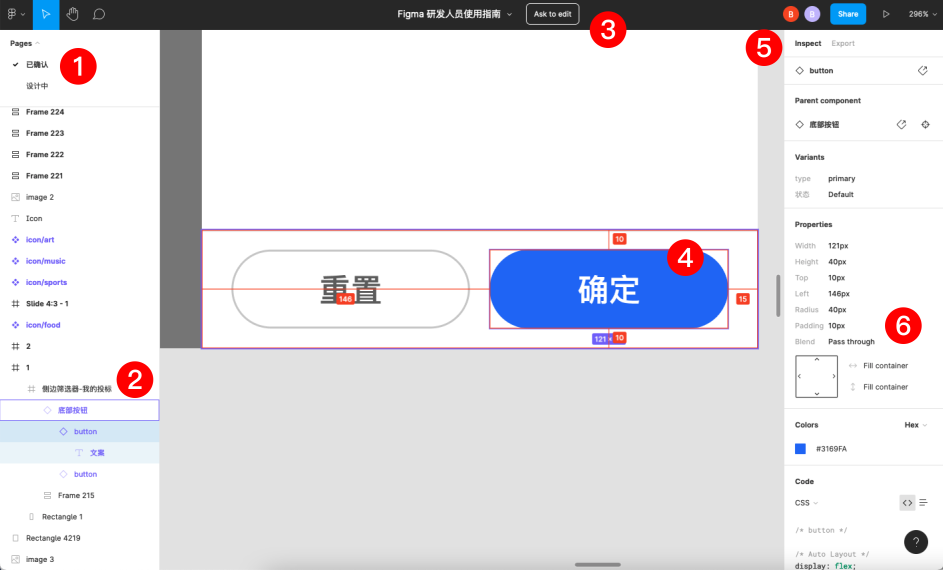Select the frame layer named 1

pyautogui.click(x=79, y=367)
